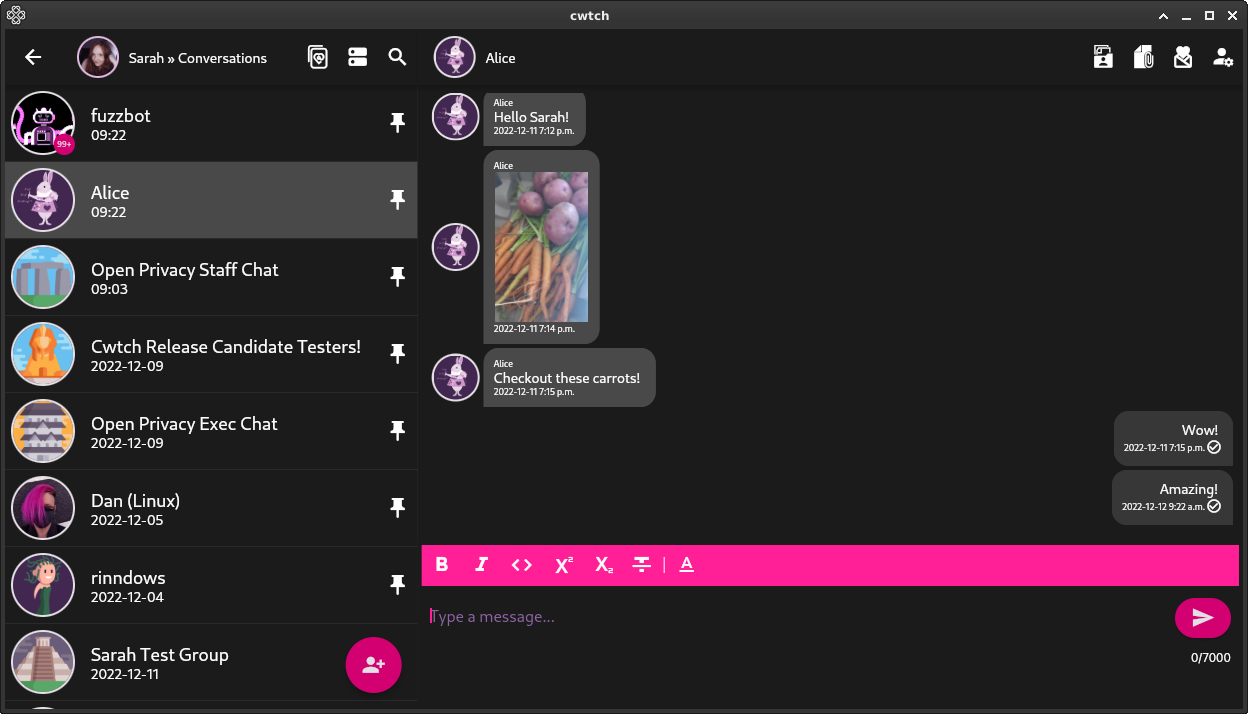Unpin Open Privacy Staff Chat
The width and height of the screenshot is (1248, 714).
tap(398, 277)
